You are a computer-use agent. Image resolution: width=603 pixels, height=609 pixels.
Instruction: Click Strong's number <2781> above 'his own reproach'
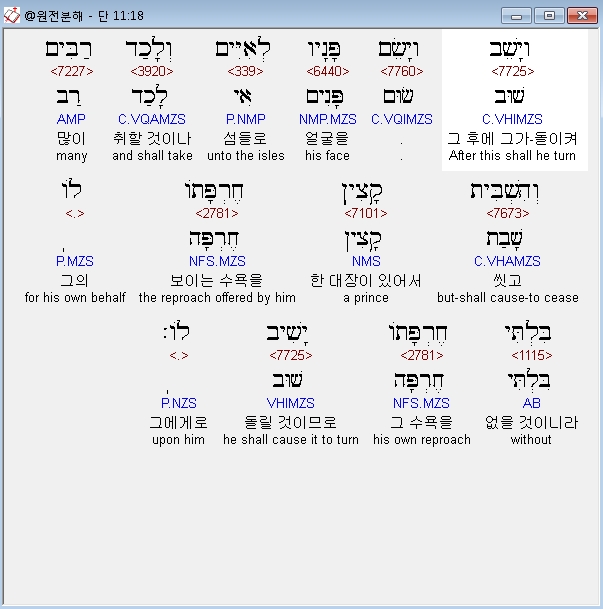coord(422,355)
